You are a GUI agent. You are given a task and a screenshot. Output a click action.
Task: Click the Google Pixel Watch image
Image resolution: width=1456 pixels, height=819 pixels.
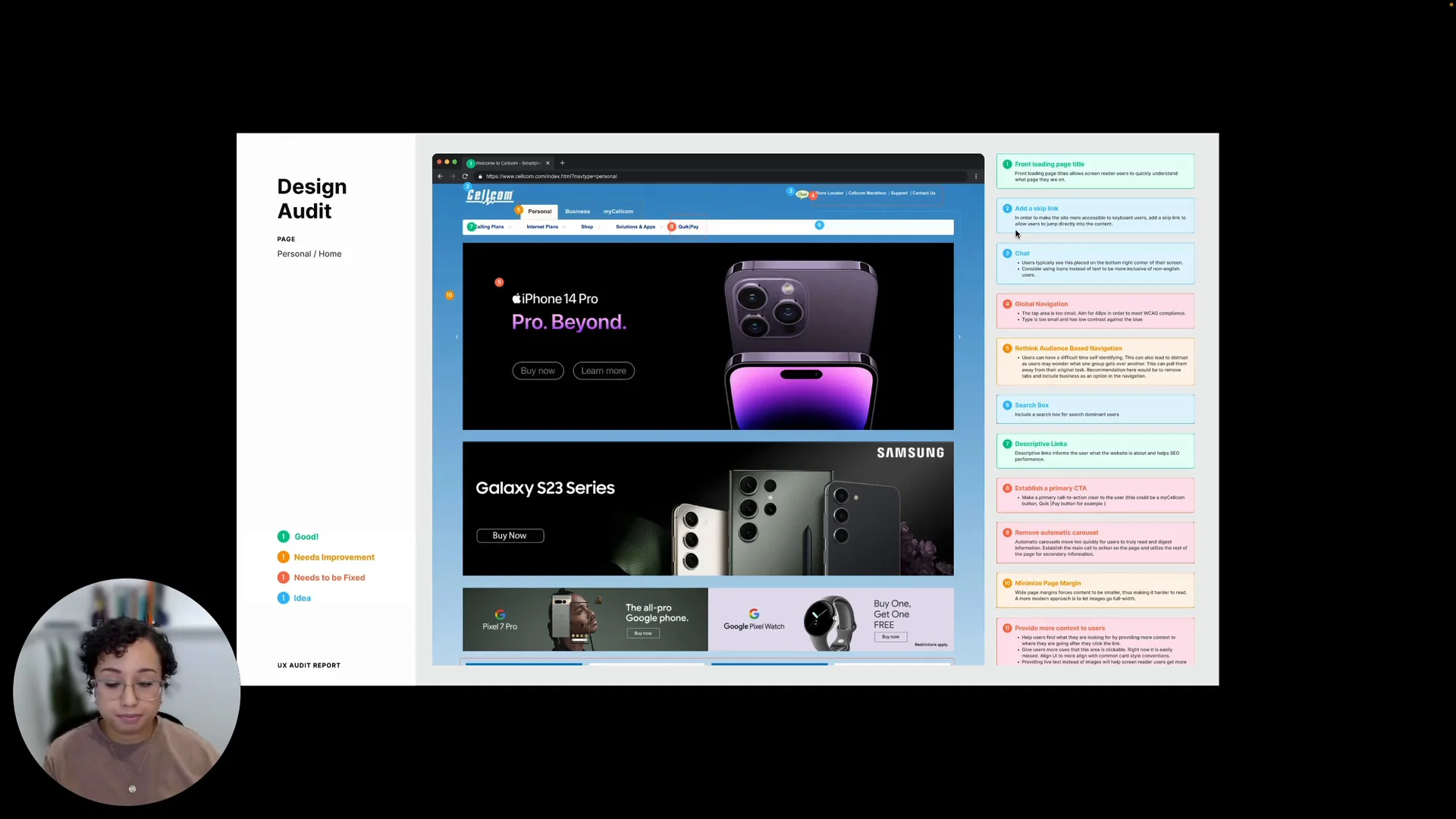[x=830, y=621]
